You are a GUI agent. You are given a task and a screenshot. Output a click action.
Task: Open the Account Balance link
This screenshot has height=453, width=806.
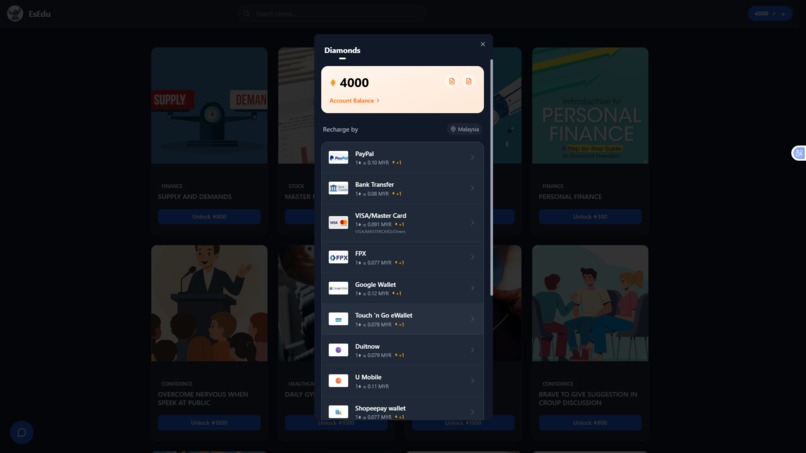click(354, 101)
